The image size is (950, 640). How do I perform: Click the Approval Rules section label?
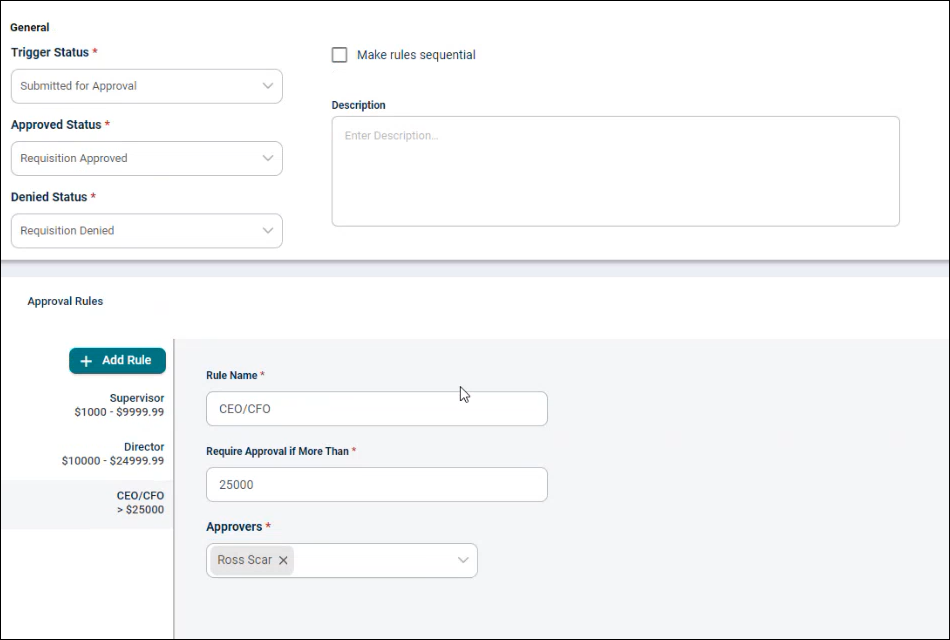(64, 301)
